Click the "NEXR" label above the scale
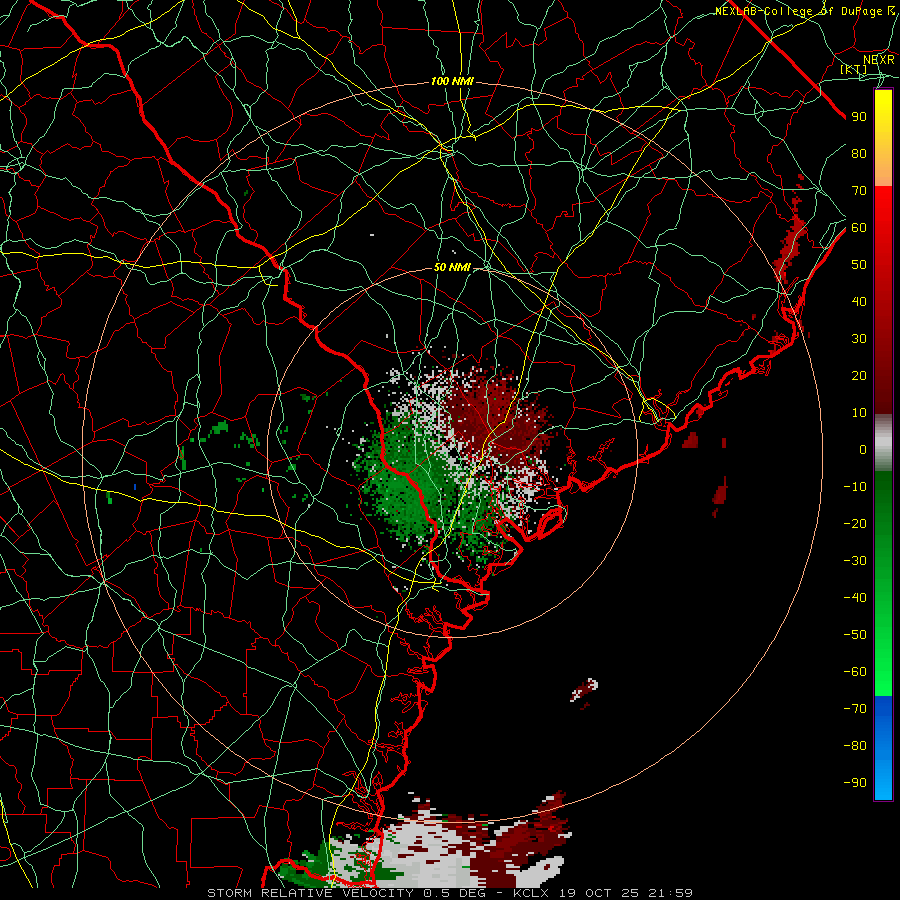 pyautogui.click(x=878, y=60)
